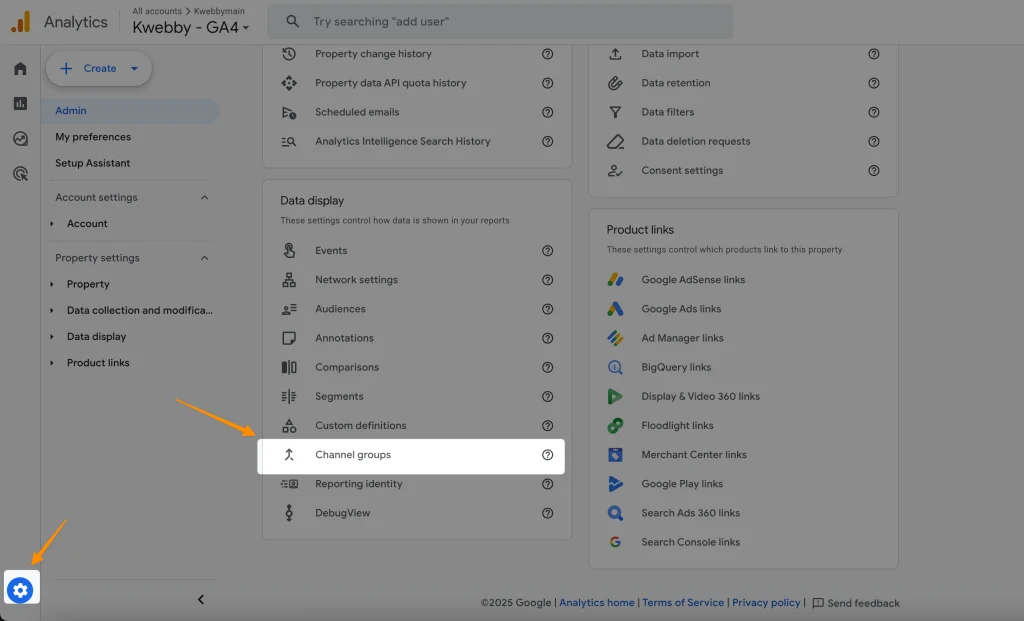Click the Comparisons icon
This screenshot has height=621, width=1024.
coord(287,367)
